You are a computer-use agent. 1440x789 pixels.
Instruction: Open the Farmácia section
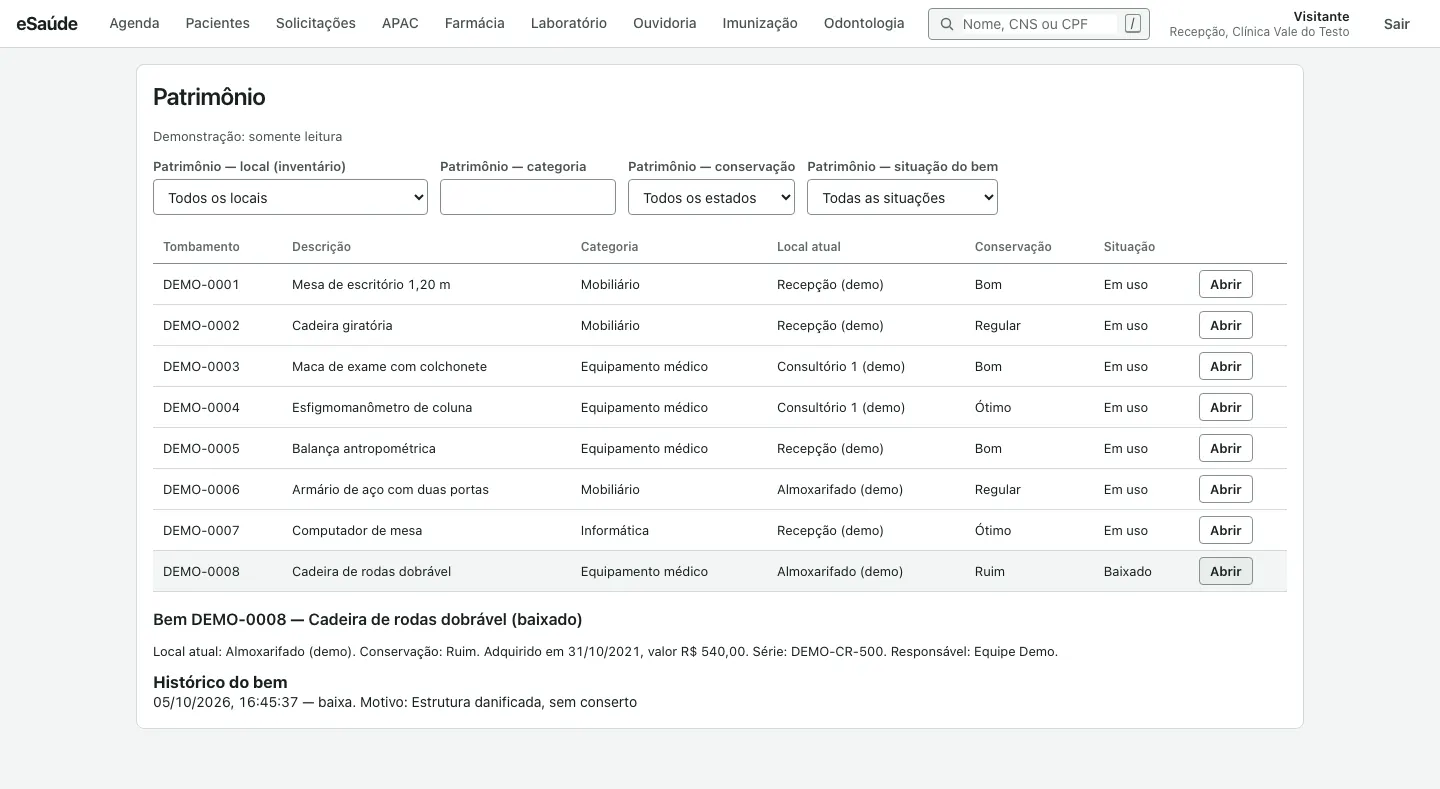475,23
